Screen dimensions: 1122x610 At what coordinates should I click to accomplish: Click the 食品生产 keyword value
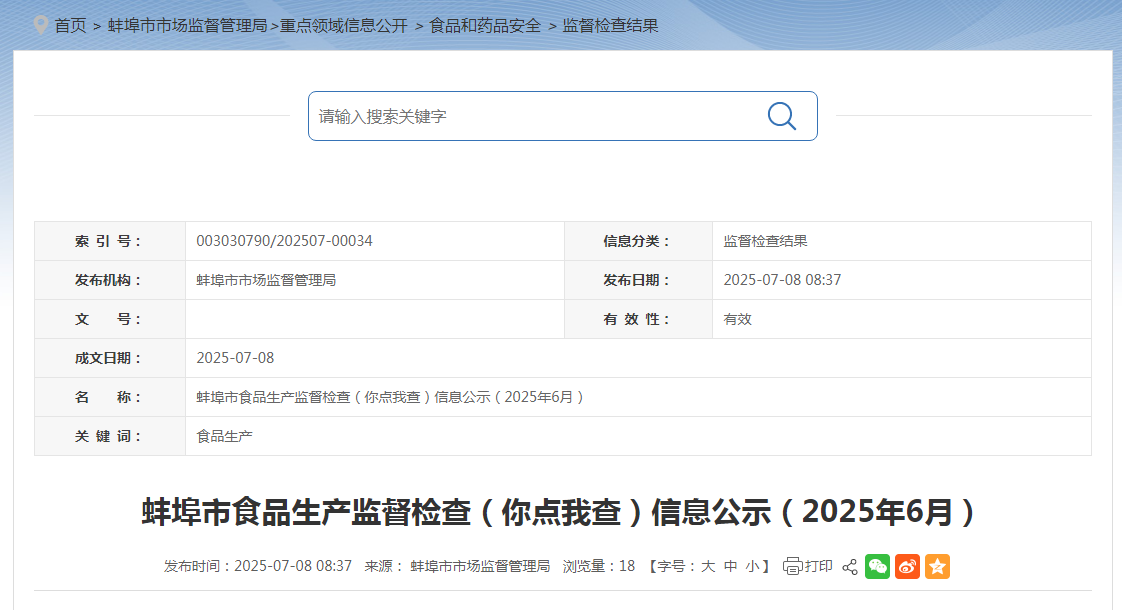[224, 436]
